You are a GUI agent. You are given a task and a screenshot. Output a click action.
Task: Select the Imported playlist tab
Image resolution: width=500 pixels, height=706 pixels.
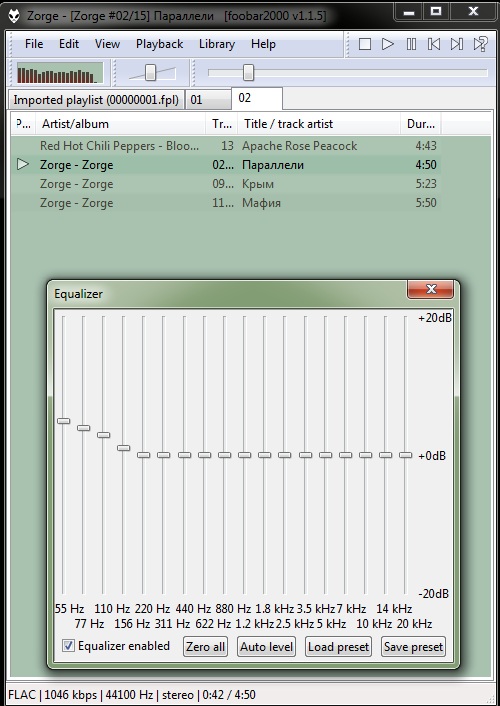click(96, 100)
